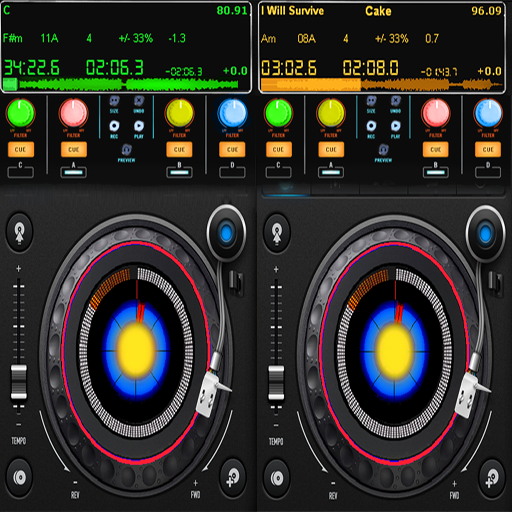The image size is (512, 512).
Task: Enable deck D assign on the right panel
Action: [488, 173]
